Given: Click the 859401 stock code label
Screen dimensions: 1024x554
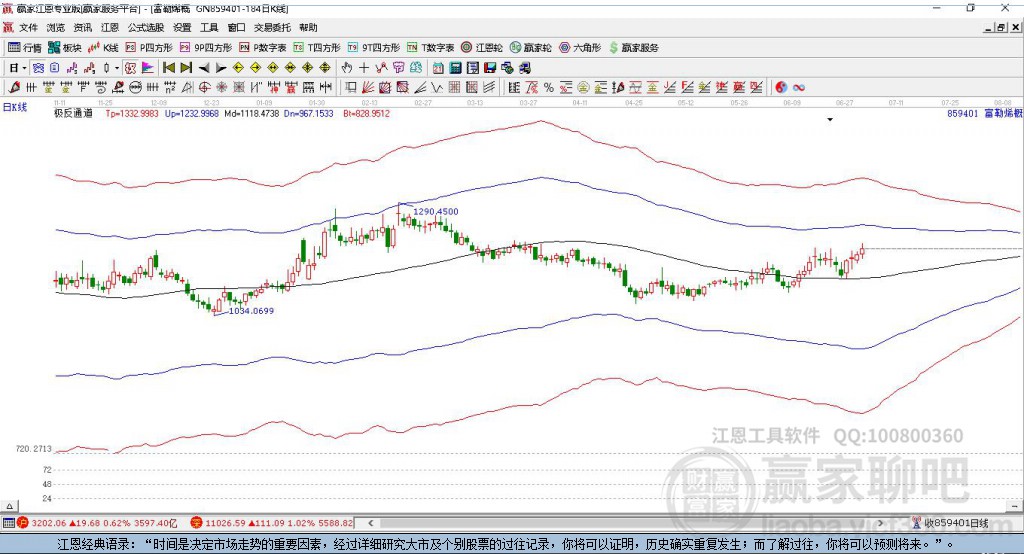Looking at the screenshot, I should pyautogui.click(x=963, y=113).
